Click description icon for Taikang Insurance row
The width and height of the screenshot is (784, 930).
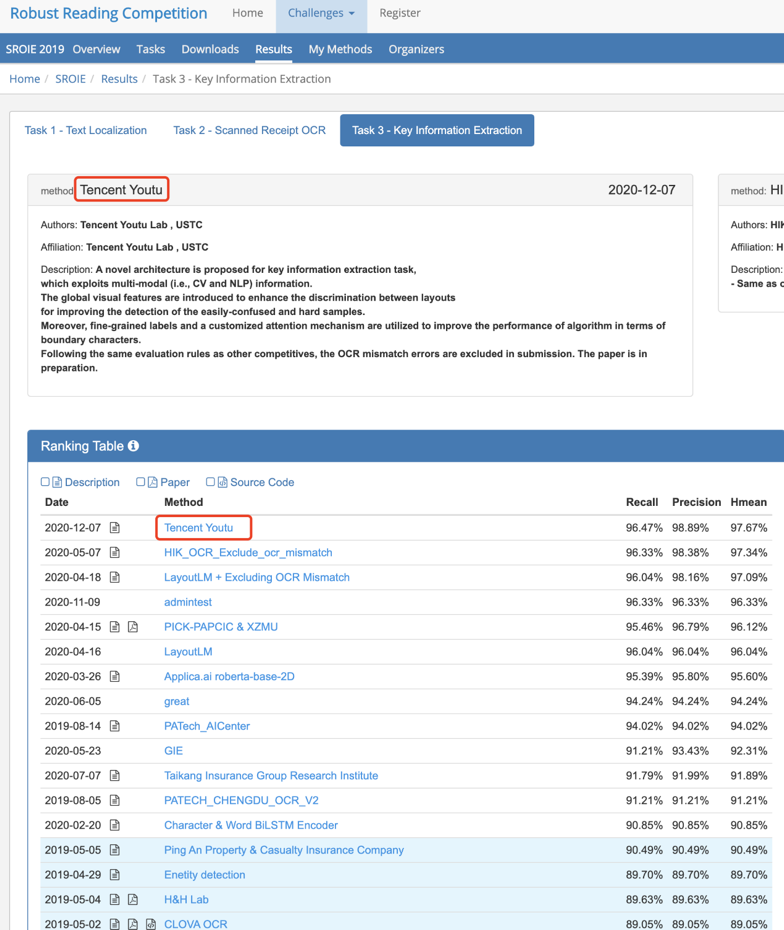pyautogui.click(x=115, y=776)
